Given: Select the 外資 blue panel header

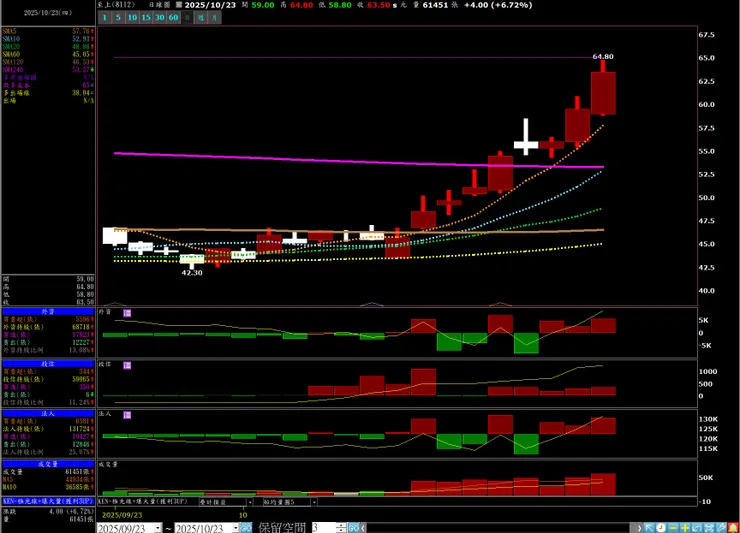Looking at the screenshot, I should [48, 312].
